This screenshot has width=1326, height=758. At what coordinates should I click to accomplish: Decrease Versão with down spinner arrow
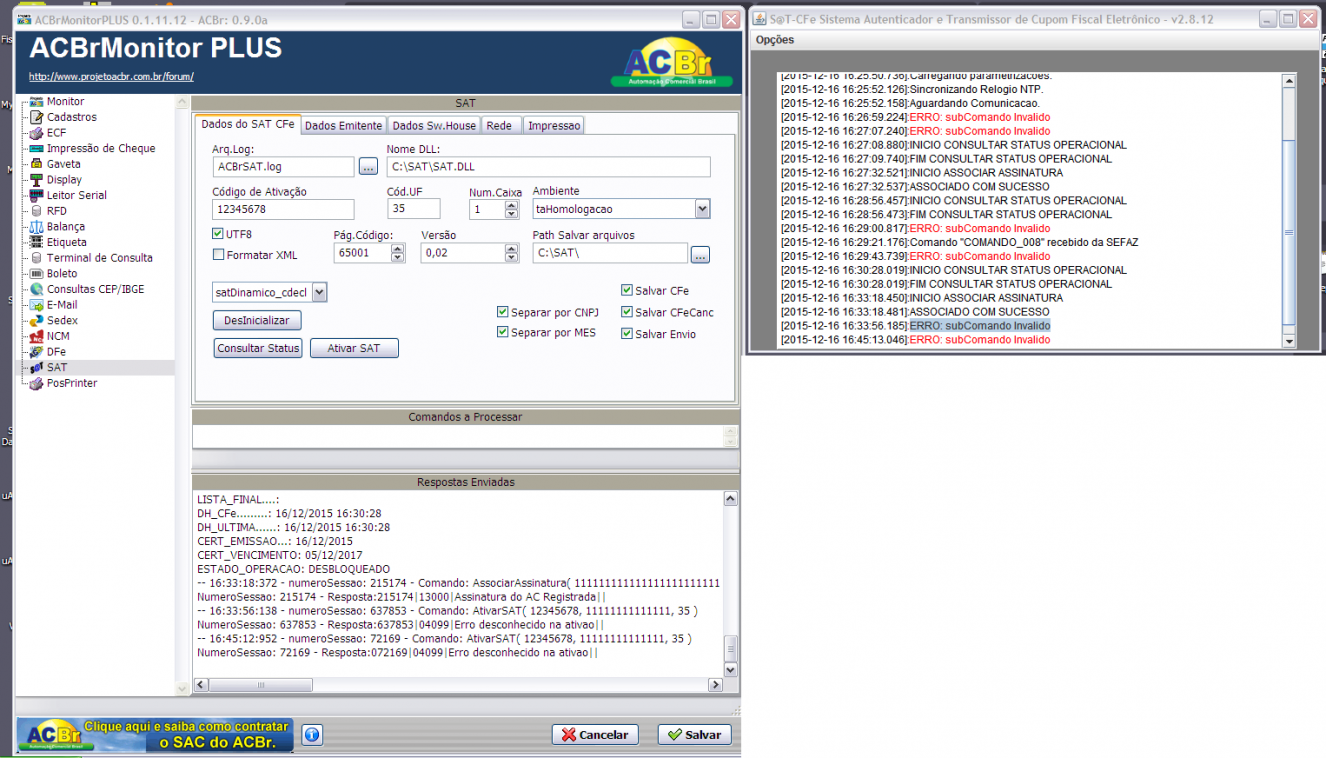pyautogui.click(x=512, y=258)
